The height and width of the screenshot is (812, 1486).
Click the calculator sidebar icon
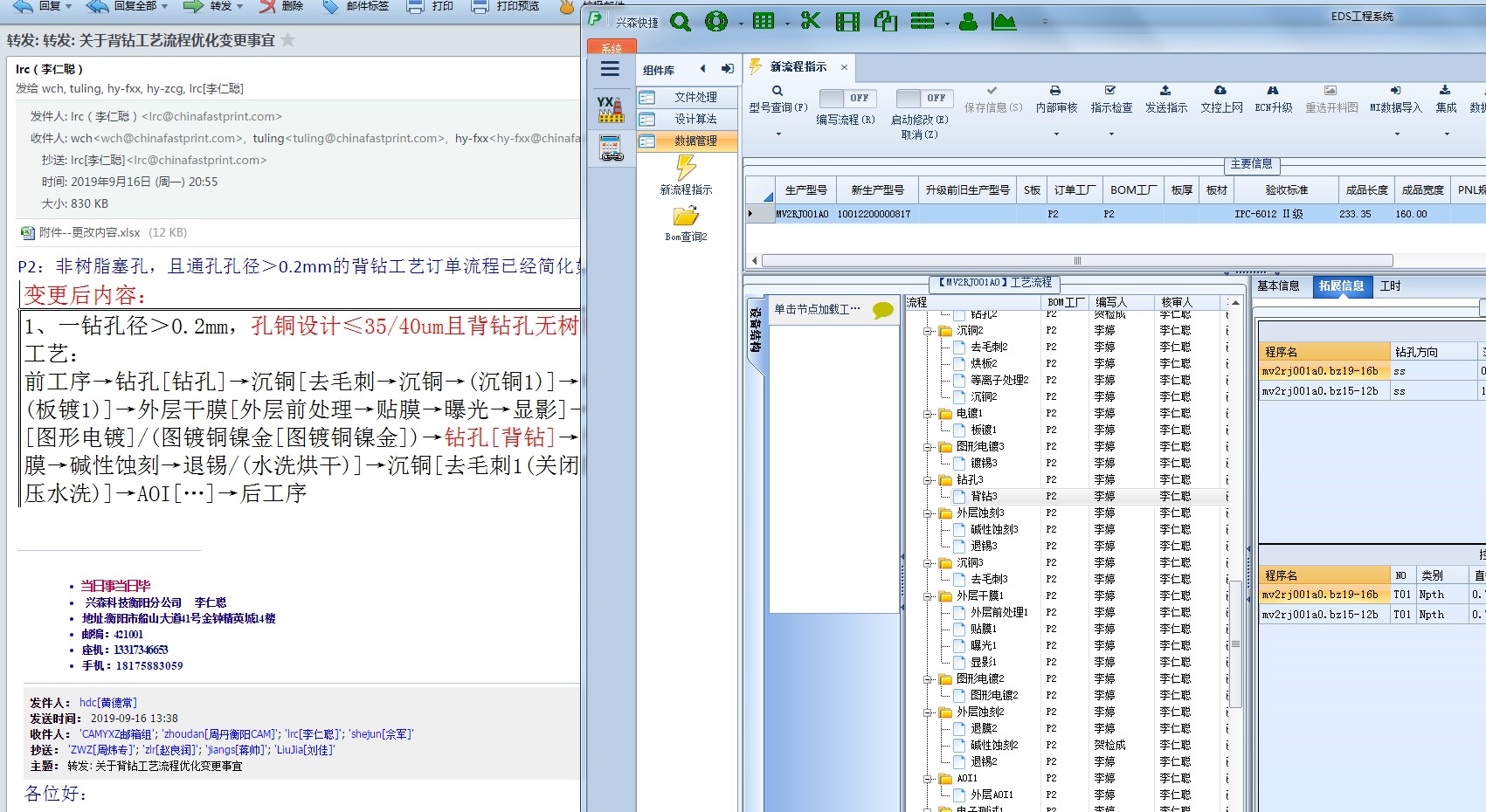point(611,148)
